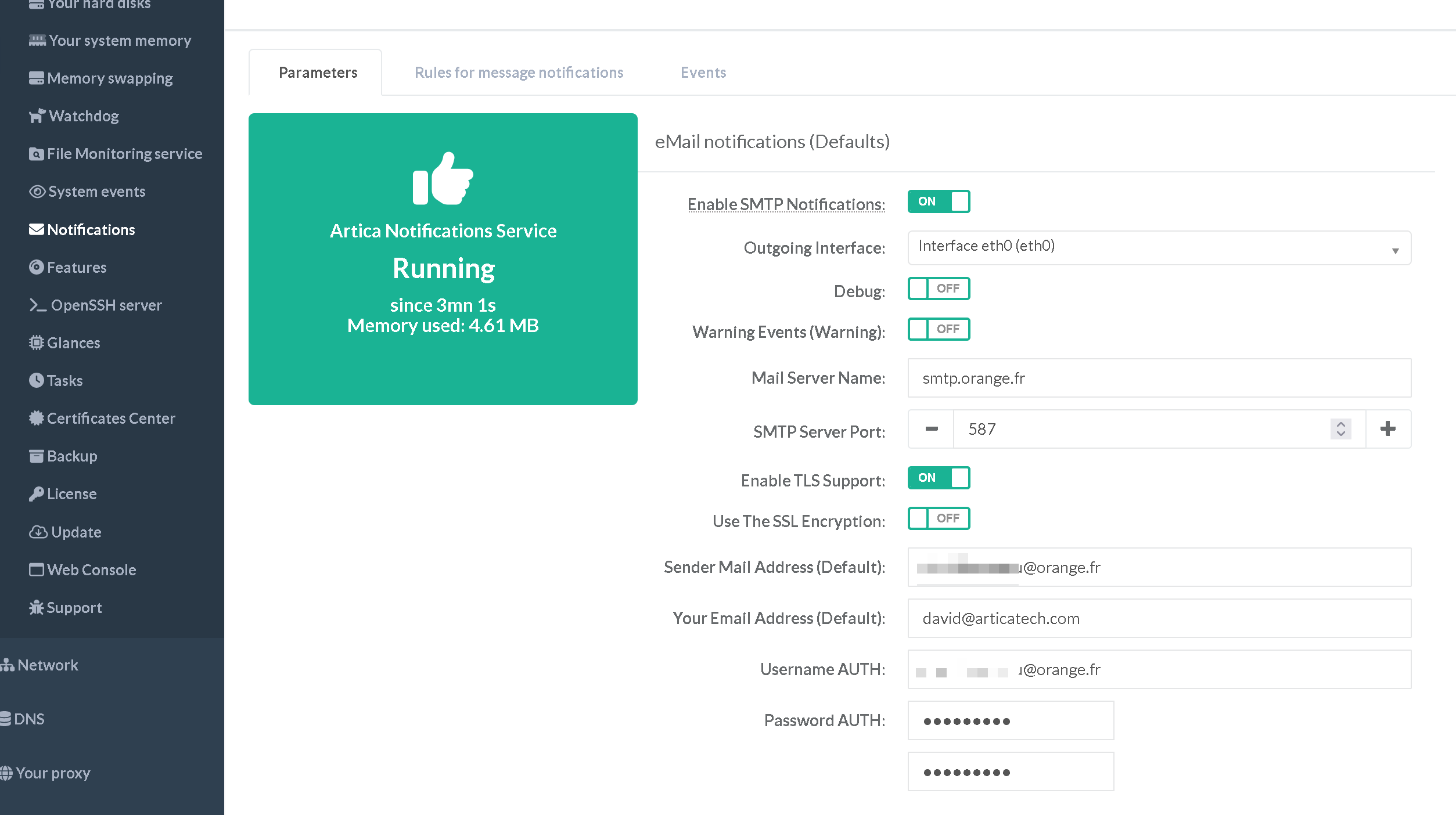Image resolution: width=1456 pixels, height=815 pixels.
Task: Click the OpenSSH server terminal icon
Action: (38, 305)
